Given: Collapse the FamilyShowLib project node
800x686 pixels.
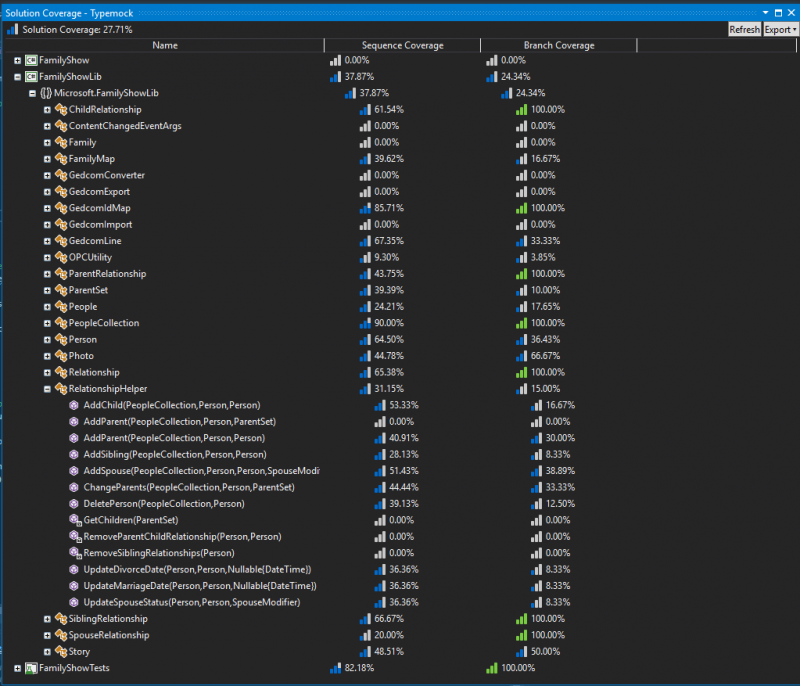Looking at the screenshot, I should coord(17,77).
